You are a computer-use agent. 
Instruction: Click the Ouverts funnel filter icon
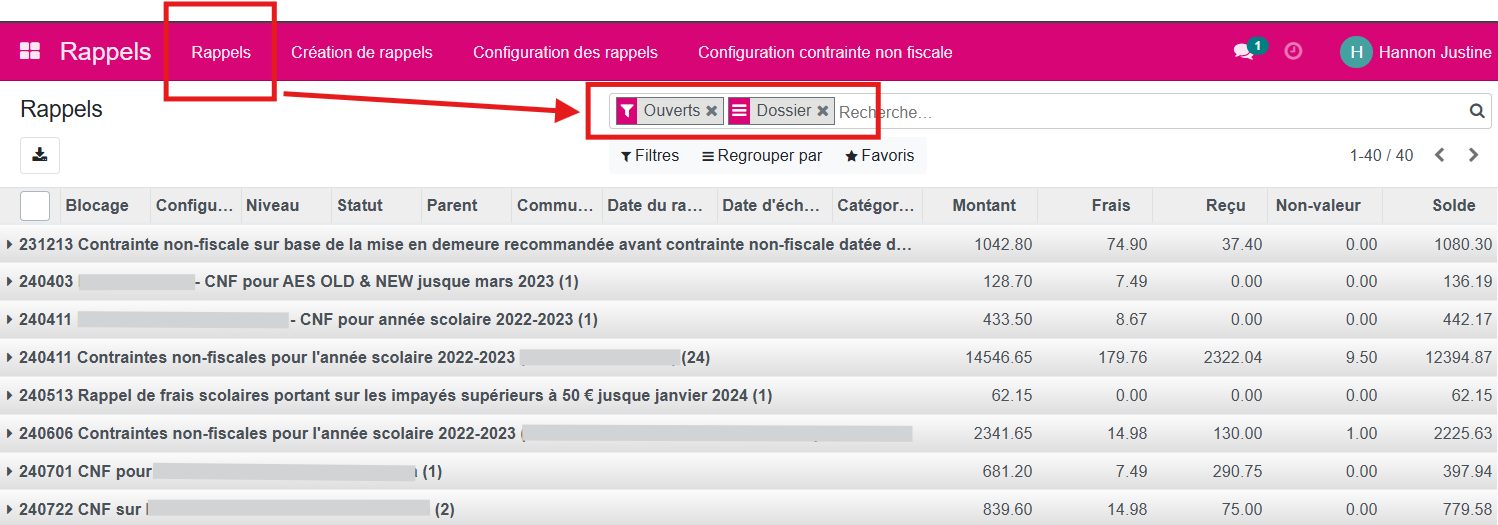(627, 111)
